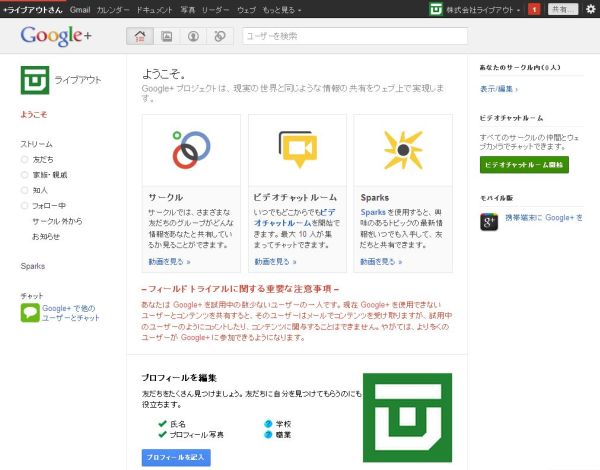This screenshot has width=600, height=470.
Task: Open the 株式会社ライフアウト account dropdown
Action: [483, 10]
